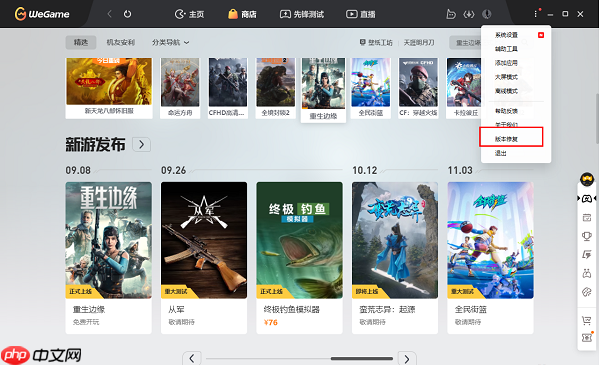
Task: Open the 终极钓鱼模拟器 game card
Action: point(299,257)
